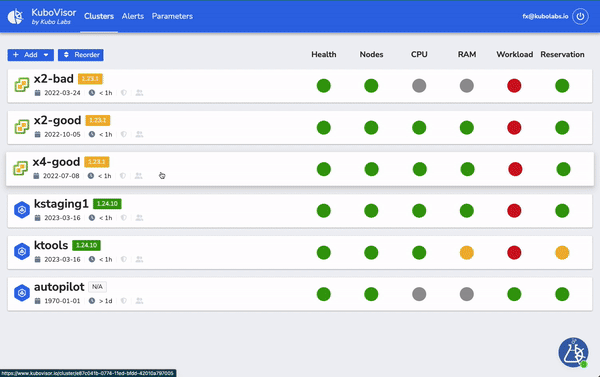Click the date 2022-07-08
The height and width of the screenshot is (377, 600).
coord(61,176)
